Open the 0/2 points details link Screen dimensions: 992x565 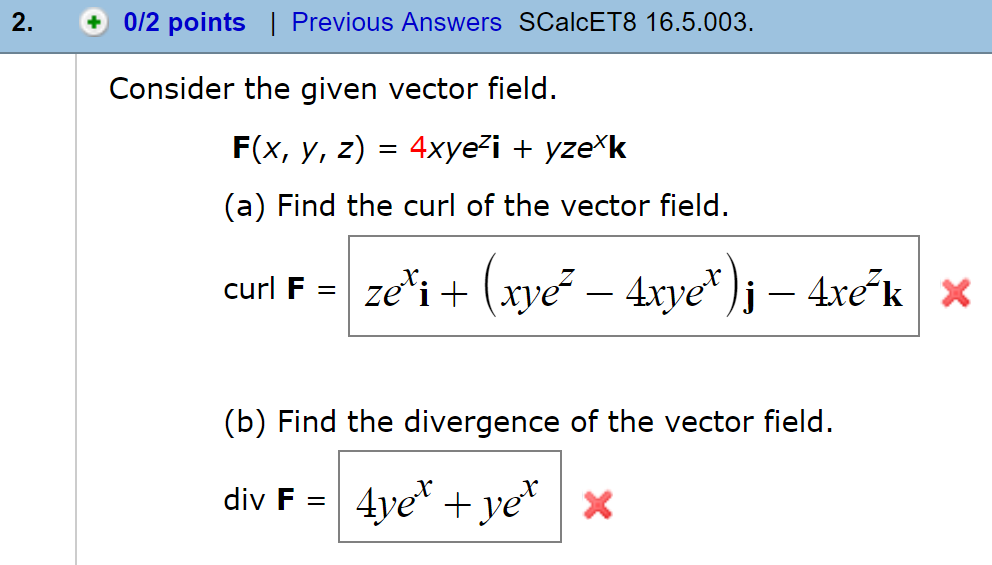(184, 23)
